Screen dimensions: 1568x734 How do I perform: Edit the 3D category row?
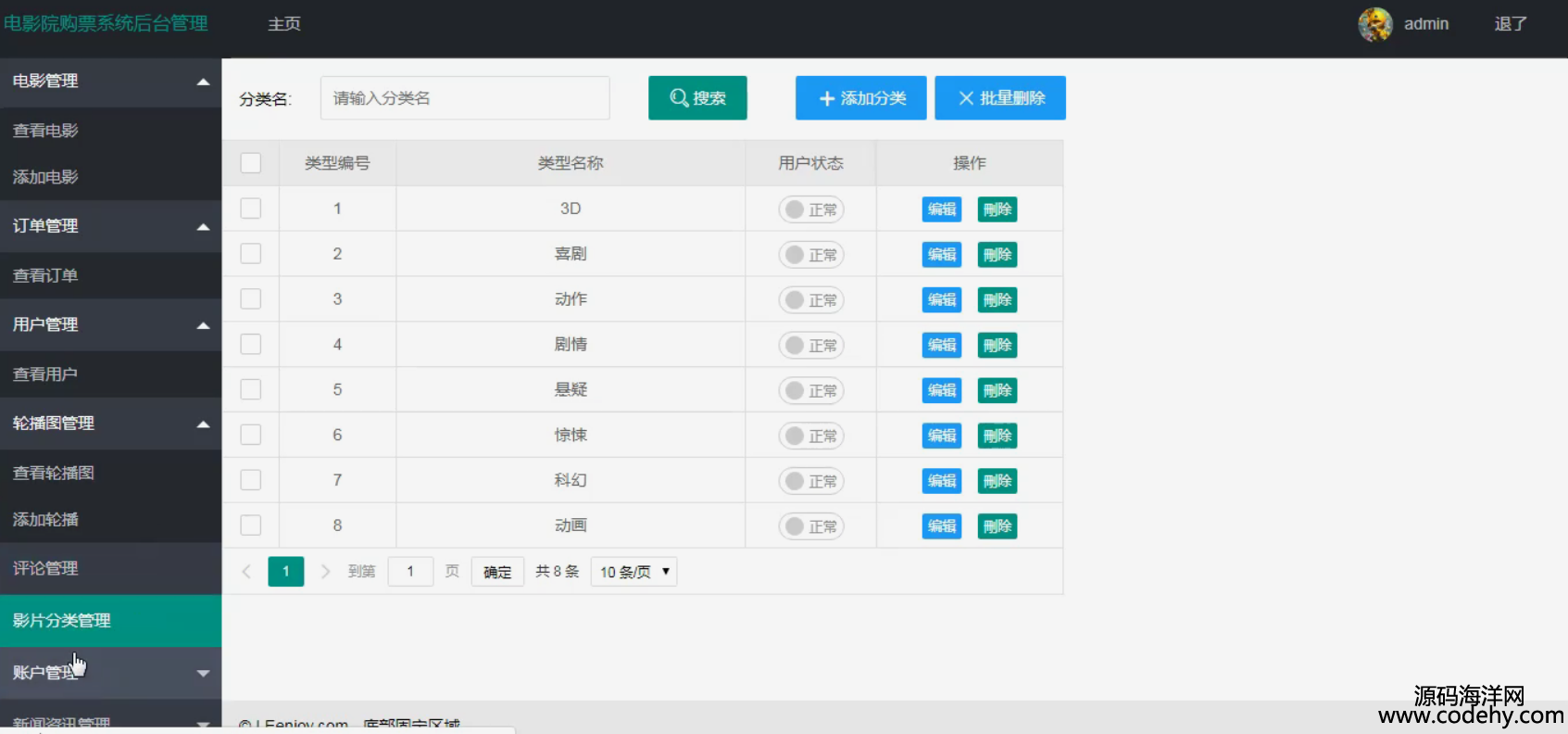(942, 209)
